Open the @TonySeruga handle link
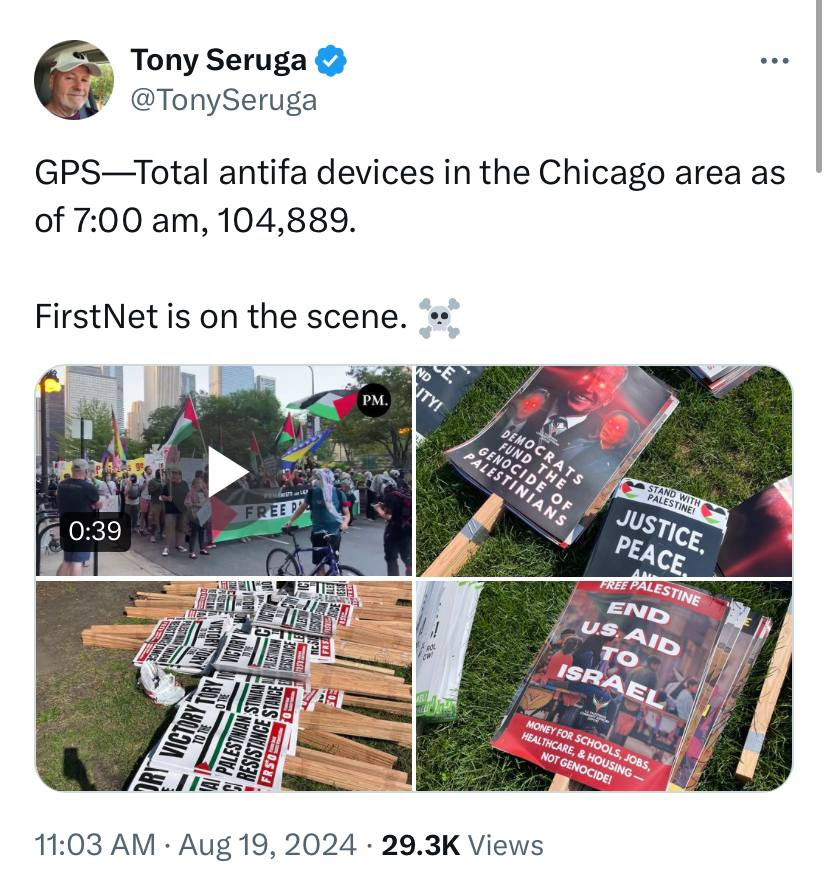Viewport: 828px width, 885px height. coord(224,100)
